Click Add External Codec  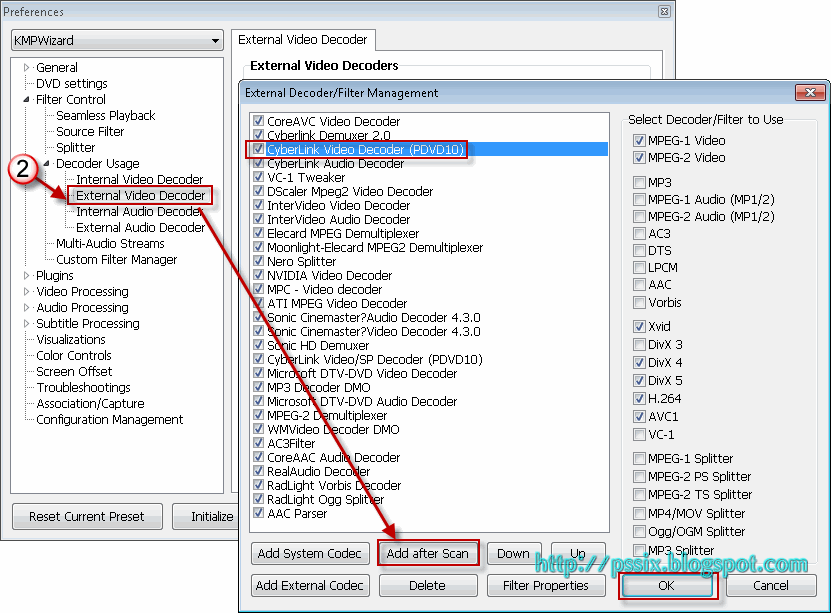coord(310,585)
